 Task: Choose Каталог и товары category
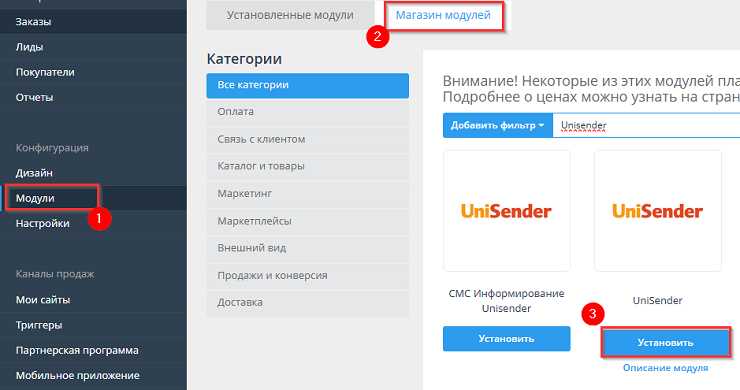(308, 166)
